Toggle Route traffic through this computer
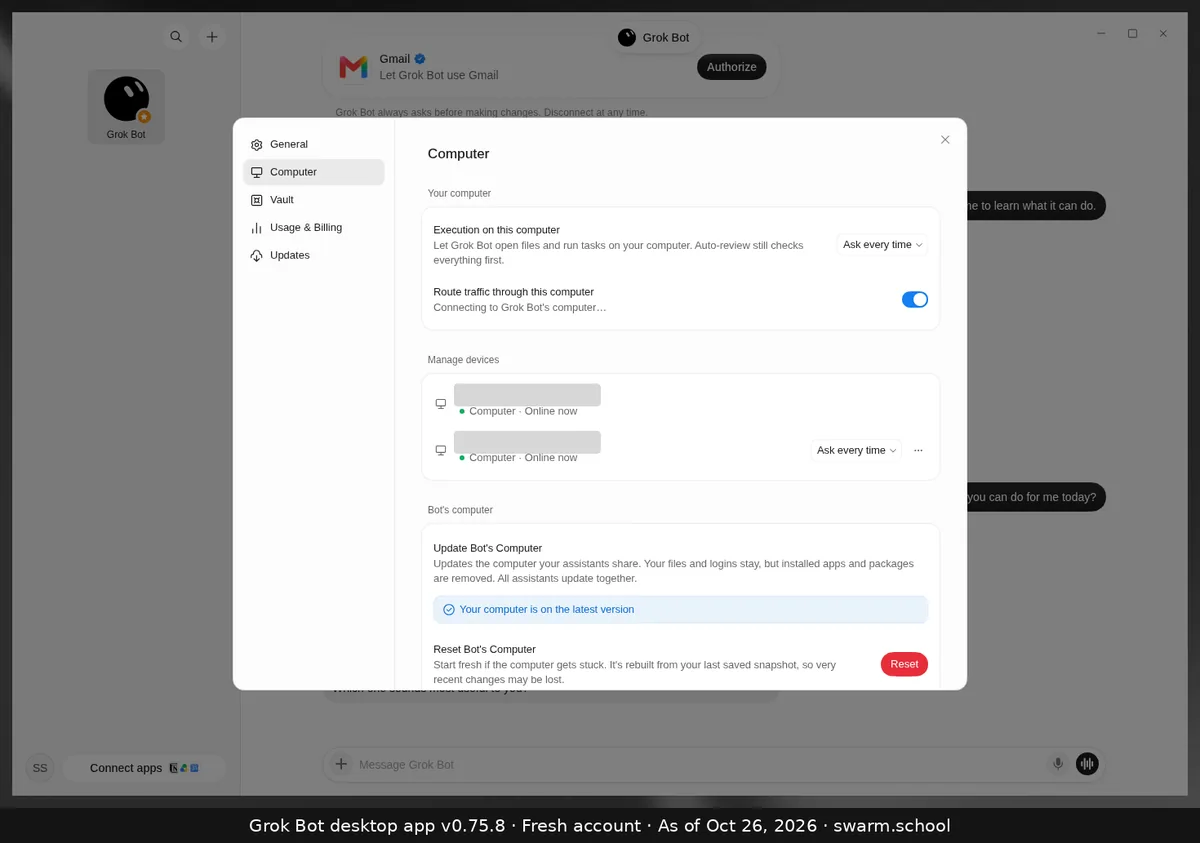This screenshot has height=843, width=1200. point(915,299)
